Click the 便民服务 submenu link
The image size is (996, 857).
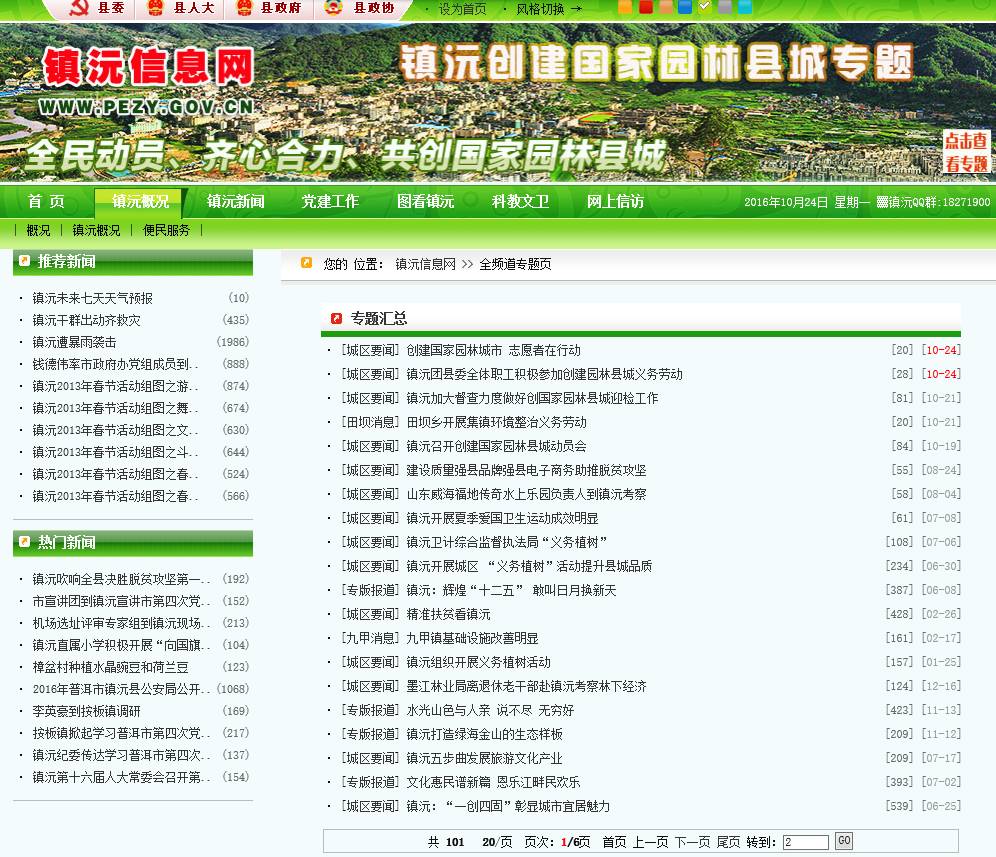tap(166, 230)
